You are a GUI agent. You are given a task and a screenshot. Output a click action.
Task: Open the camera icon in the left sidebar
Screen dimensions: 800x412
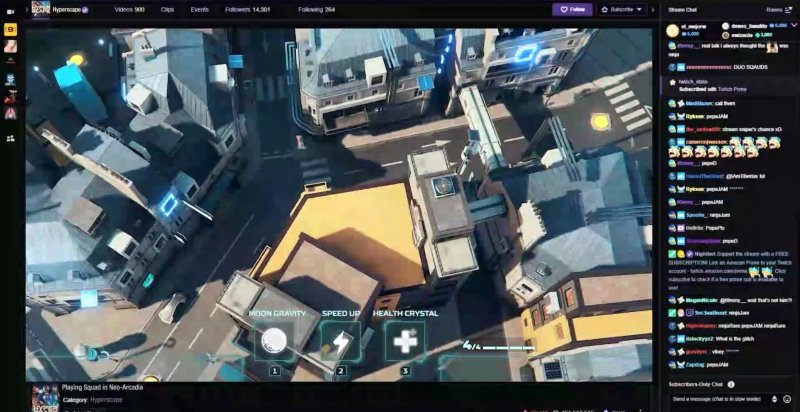(x=10, y=12)
